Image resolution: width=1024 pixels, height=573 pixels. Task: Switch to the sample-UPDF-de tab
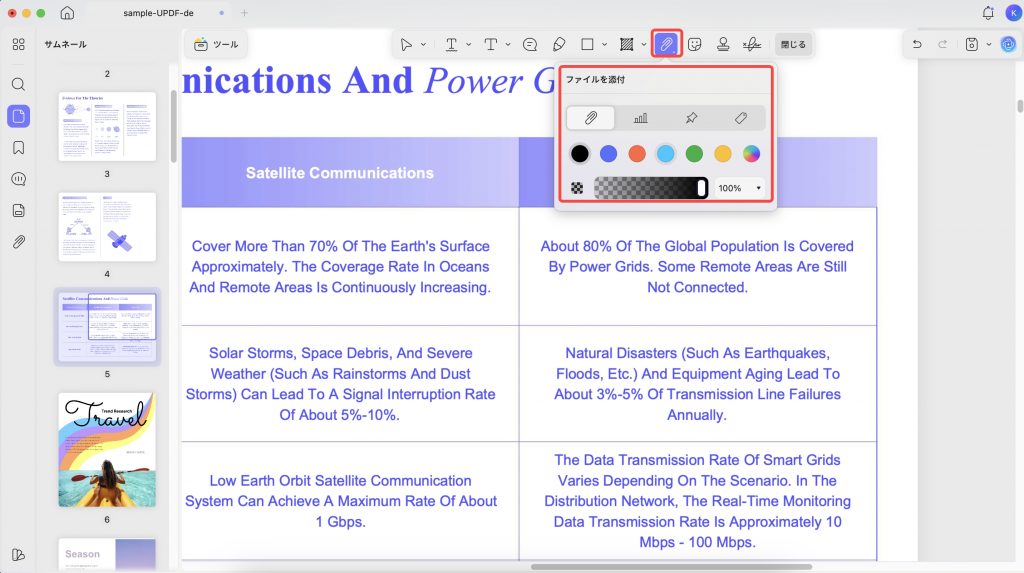(159, 12)
